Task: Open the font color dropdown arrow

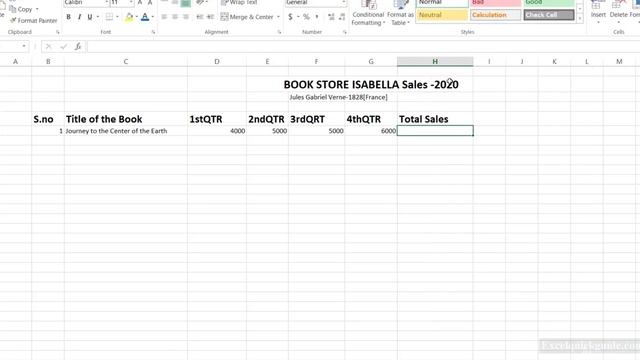Action: tap(153, 17)
